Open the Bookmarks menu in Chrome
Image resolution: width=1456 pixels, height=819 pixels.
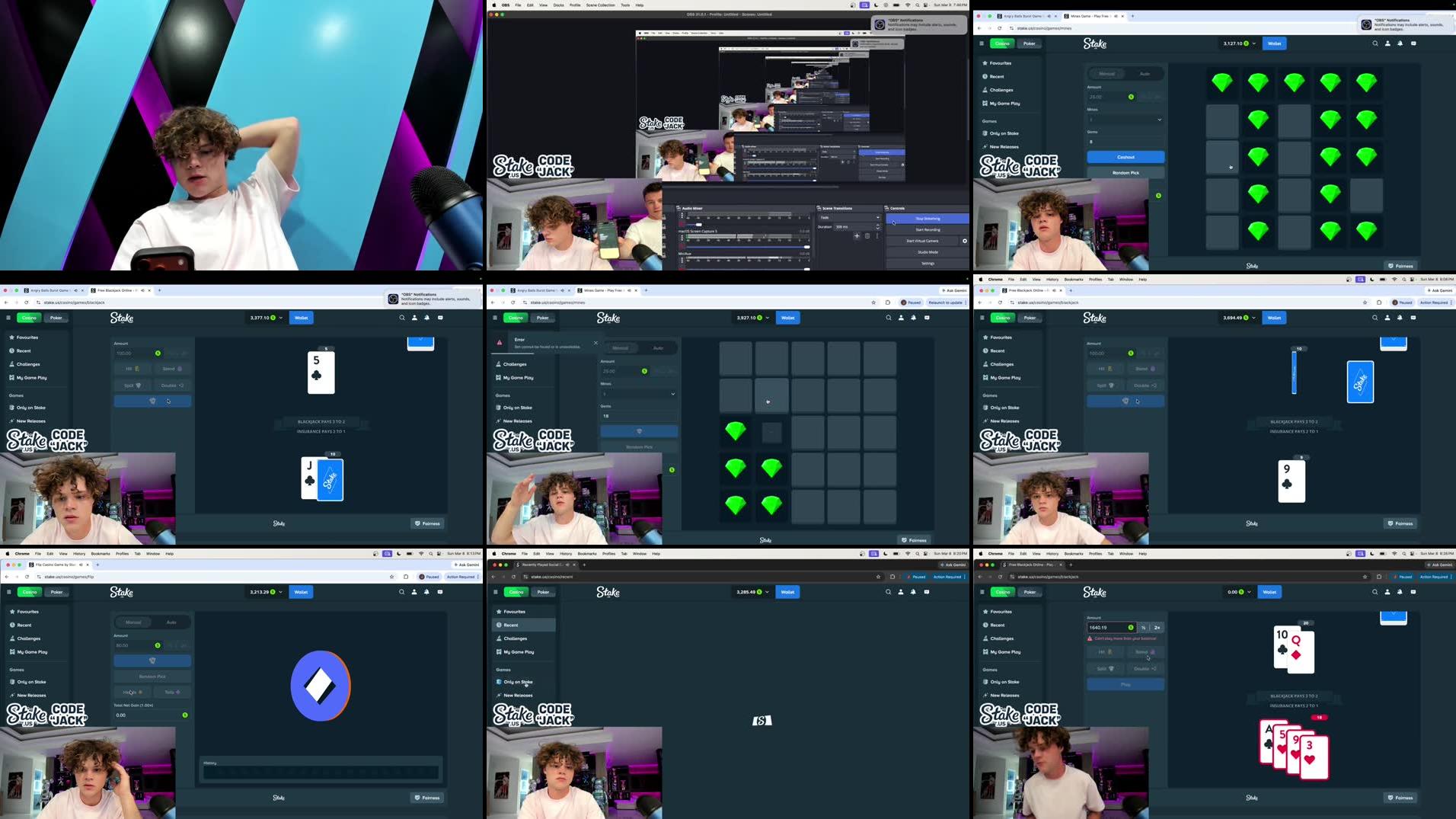tap(1074, 279)
